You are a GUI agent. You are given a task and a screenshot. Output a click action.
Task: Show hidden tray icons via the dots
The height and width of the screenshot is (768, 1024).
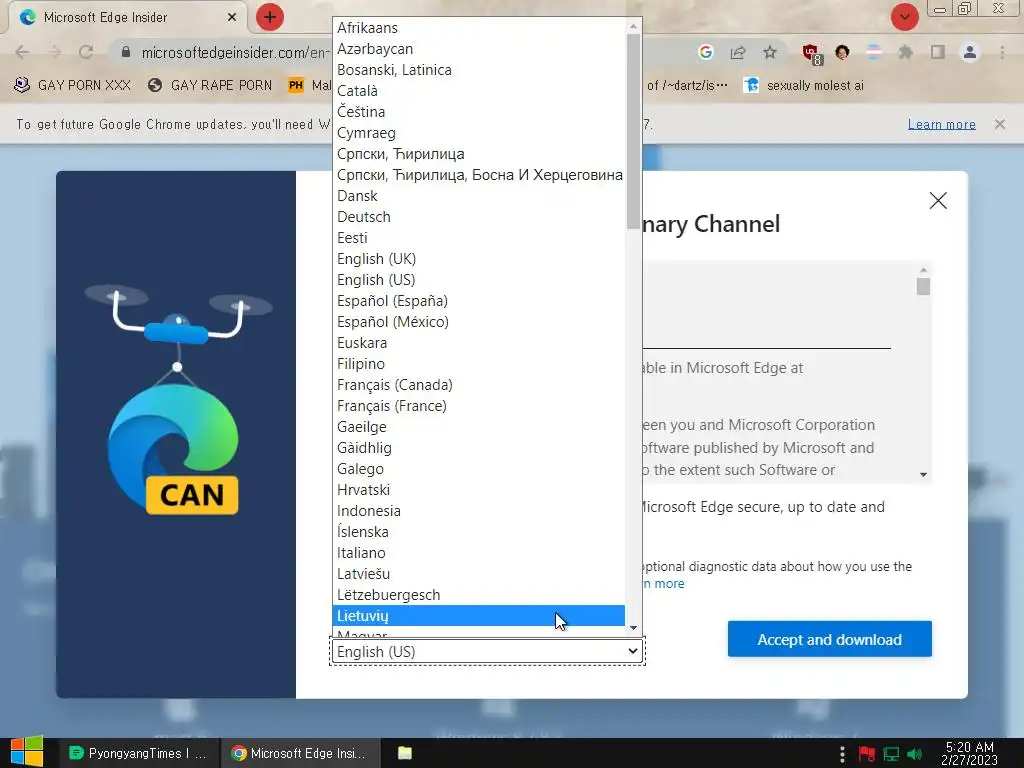pyautogui.click(x=842, y=754)
